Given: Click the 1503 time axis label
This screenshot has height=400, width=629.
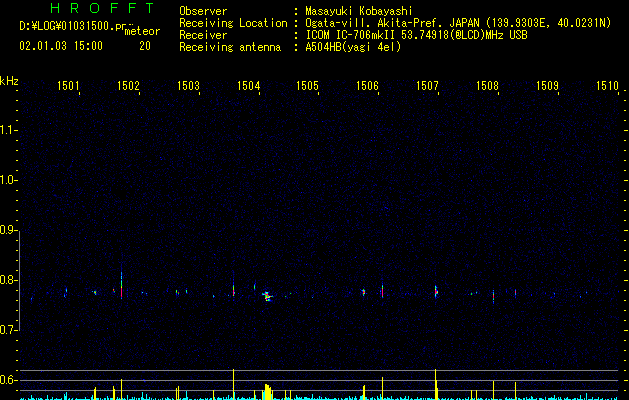Looking at the screenshot, I should [188, 85].
